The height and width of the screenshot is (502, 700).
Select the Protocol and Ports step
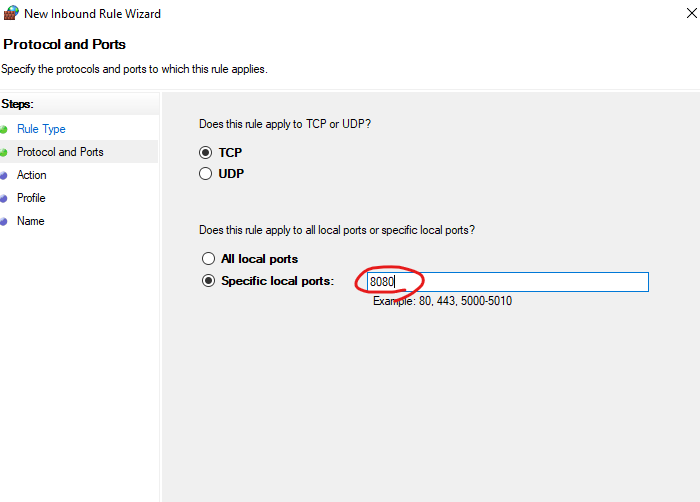coord(60,152)
